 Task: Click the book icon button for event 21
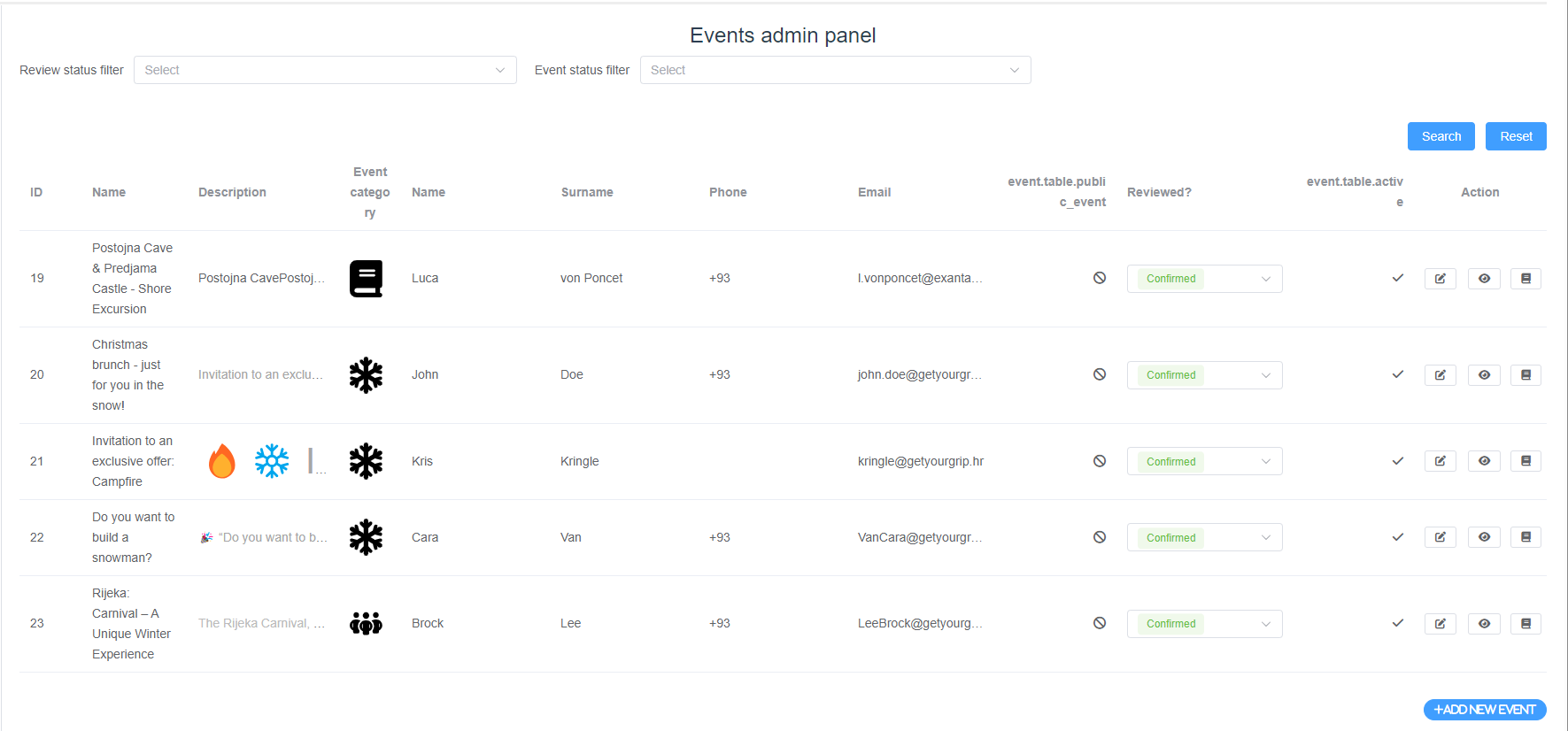point(1526,461)
